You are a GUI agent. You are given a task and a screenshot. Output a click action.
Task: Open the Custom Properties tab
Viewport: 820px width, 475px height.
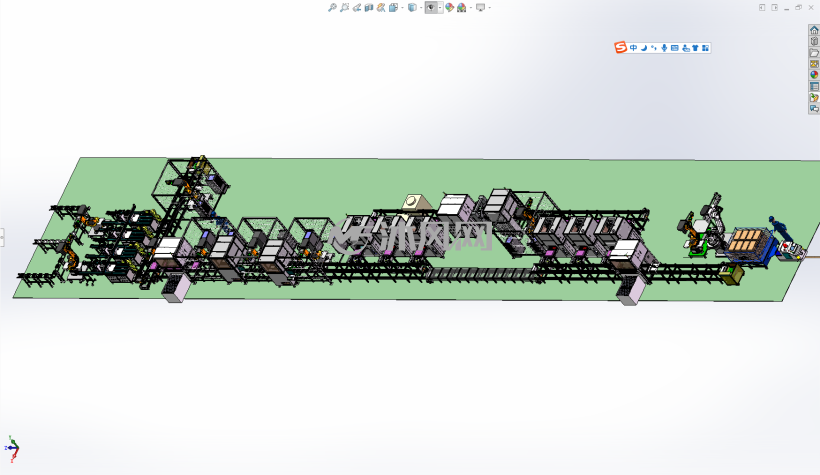point(814,86)
